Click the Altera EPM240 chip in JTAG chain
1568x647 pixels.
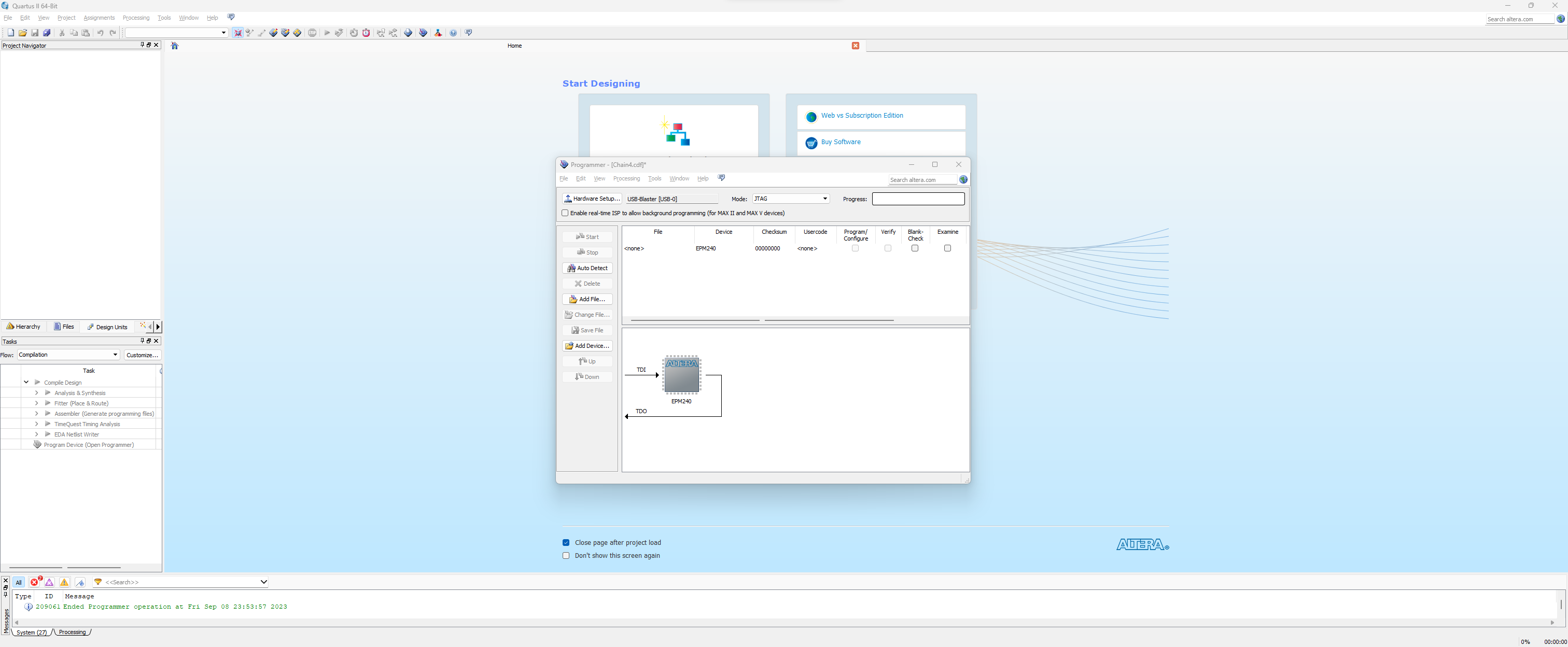pos(682,375)
